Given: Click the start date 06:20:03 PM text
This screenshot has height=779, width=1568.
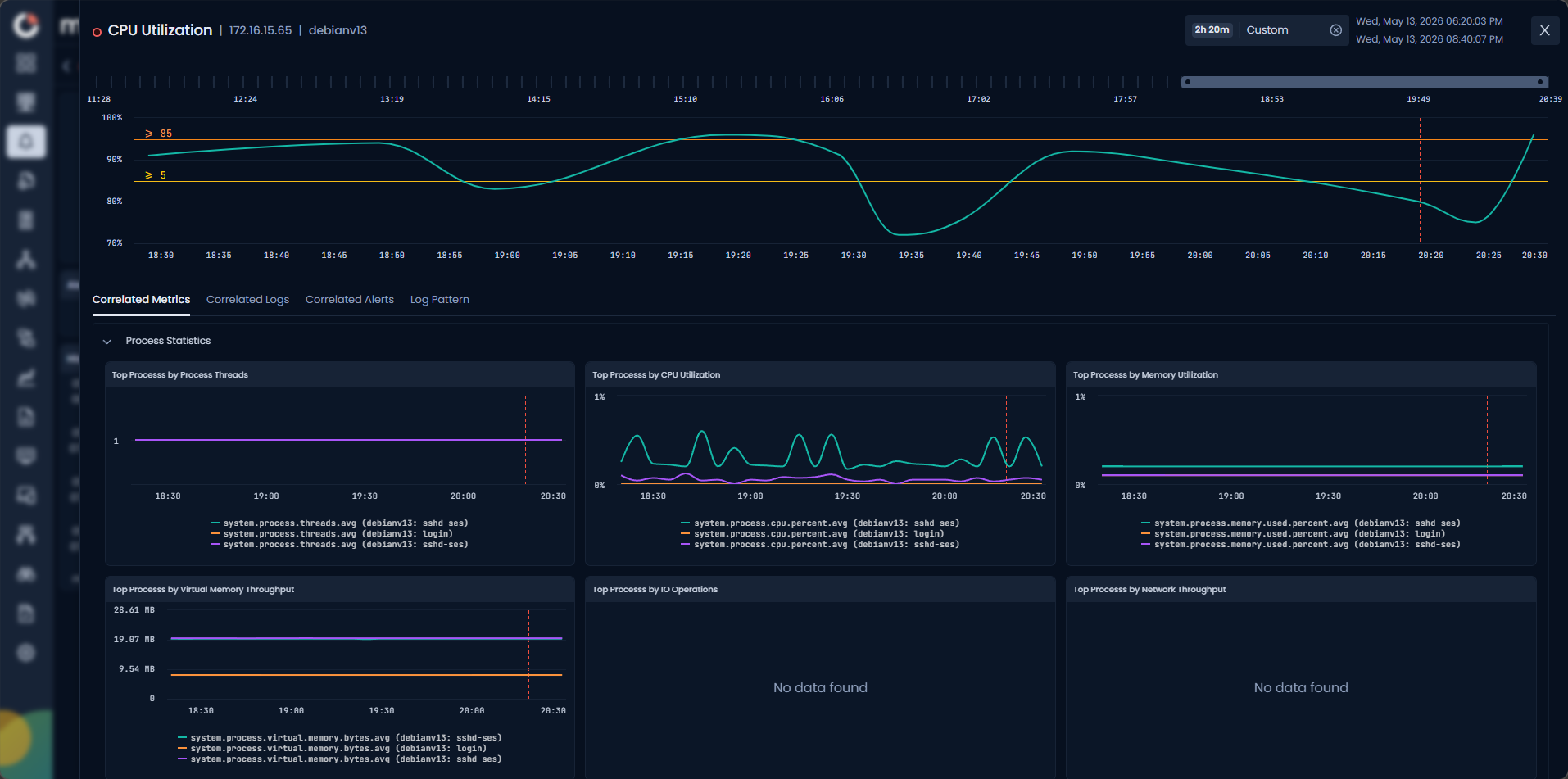Looking at the screenshot, I should 1429,21.
